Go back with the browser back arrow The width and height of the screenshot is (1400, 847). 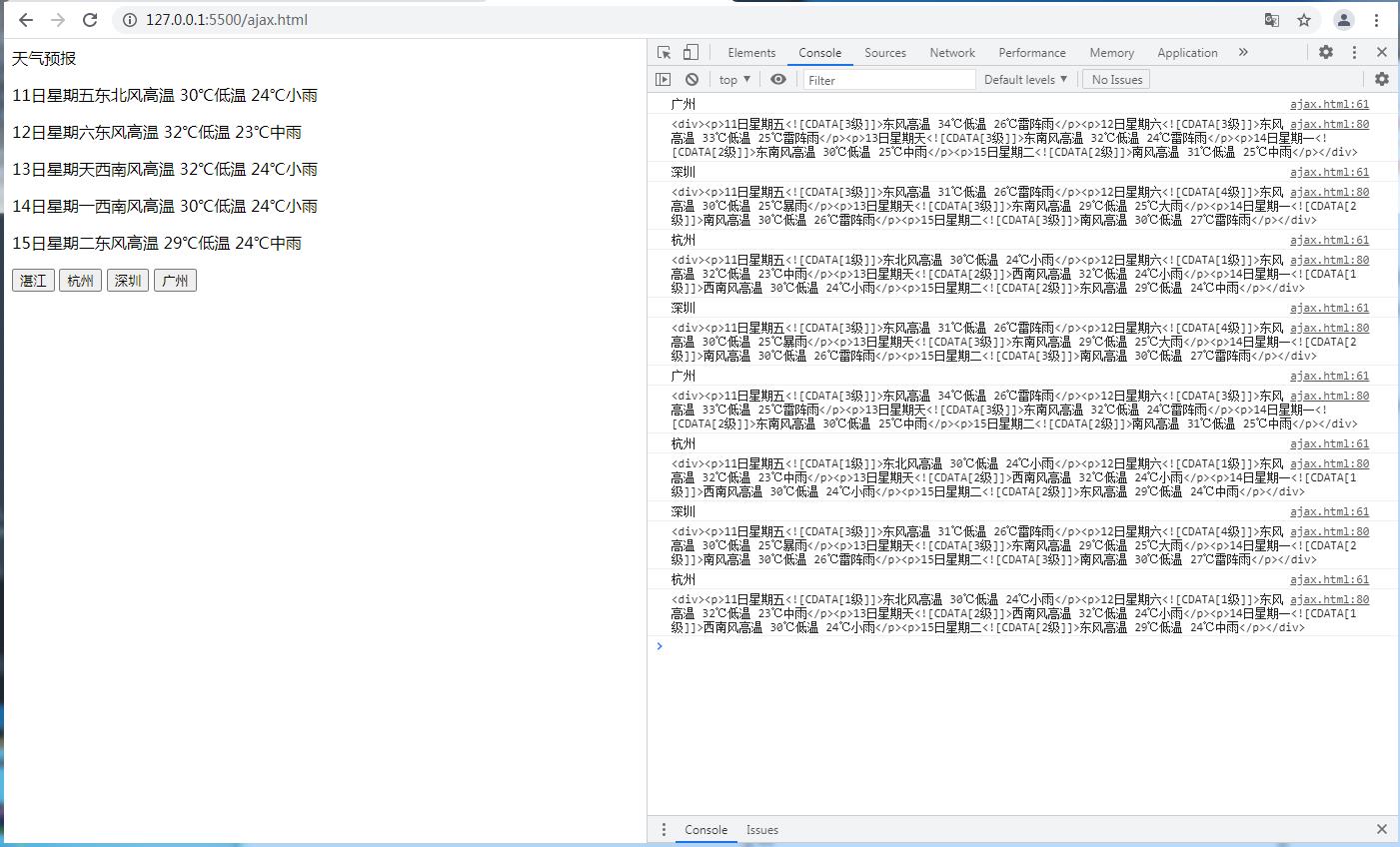click(x=26, y=20)
